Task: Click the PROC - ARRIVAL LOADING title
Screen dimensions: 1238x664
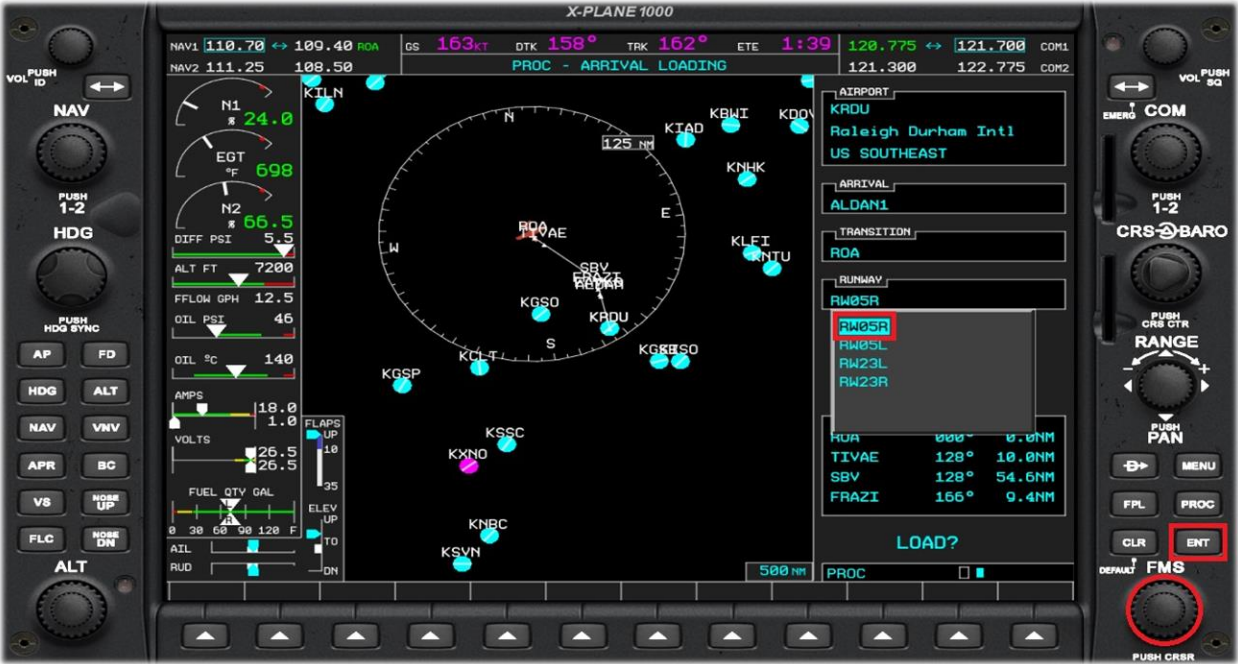Action: 619,66
